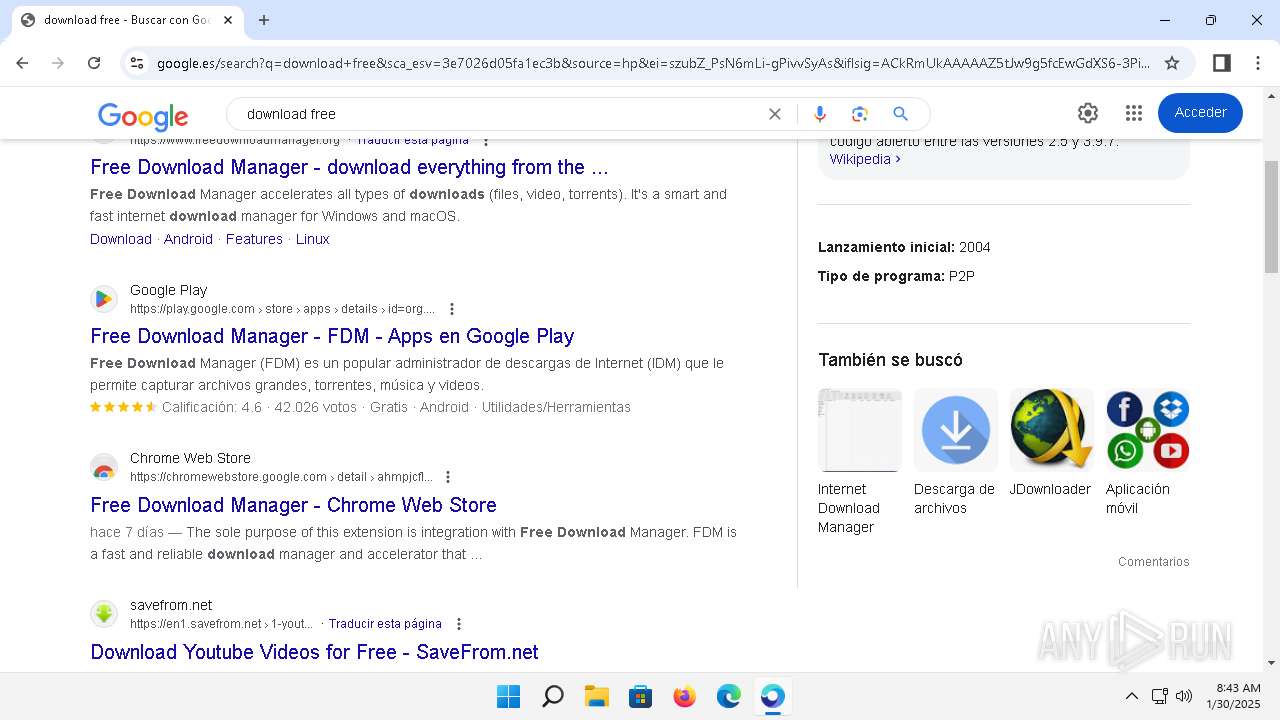Click the Chrome Web Store favicon
The image size is (1280, 720).
pos(104,467)
